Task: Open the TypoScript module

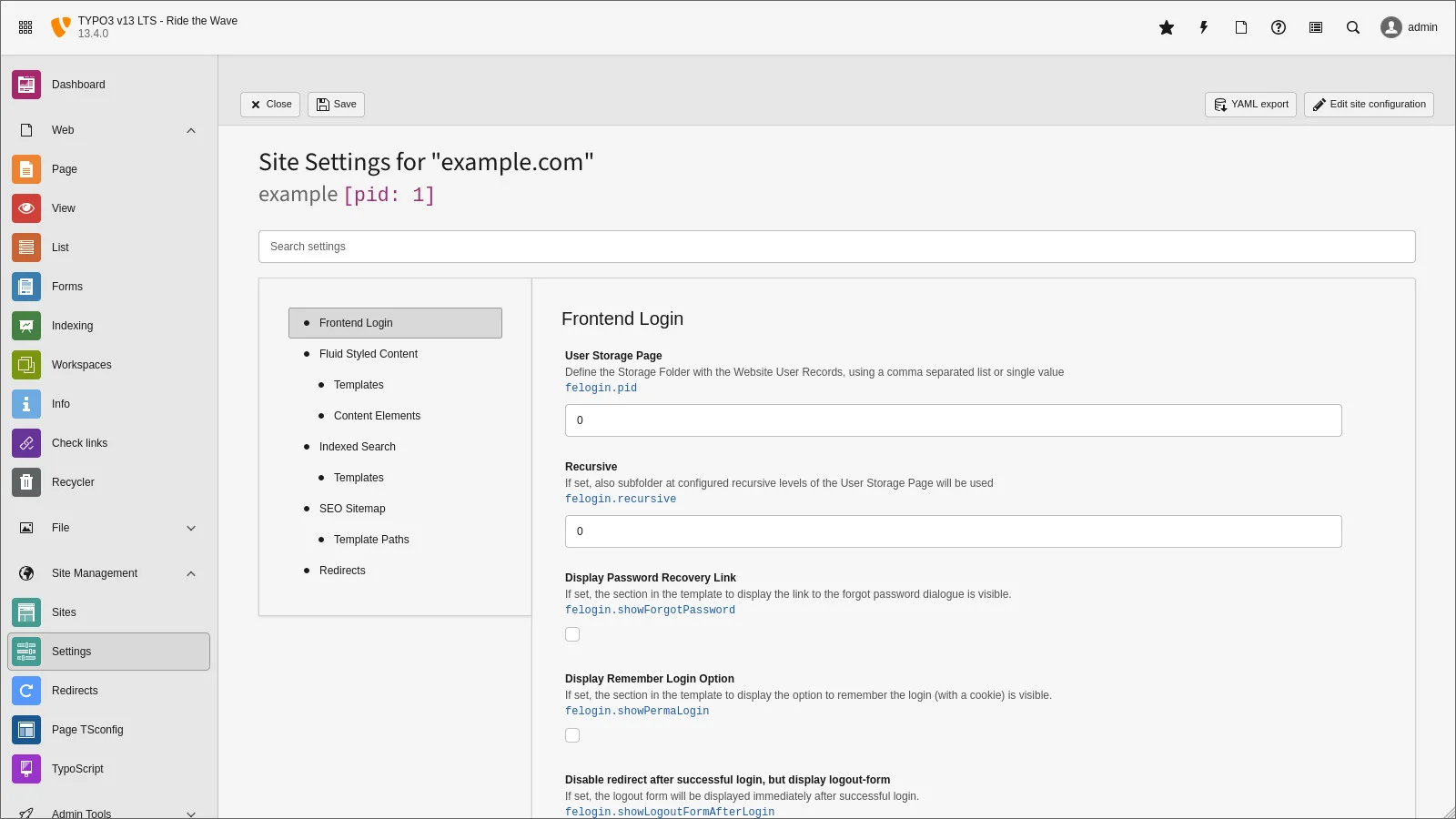Action: [77, 769]
